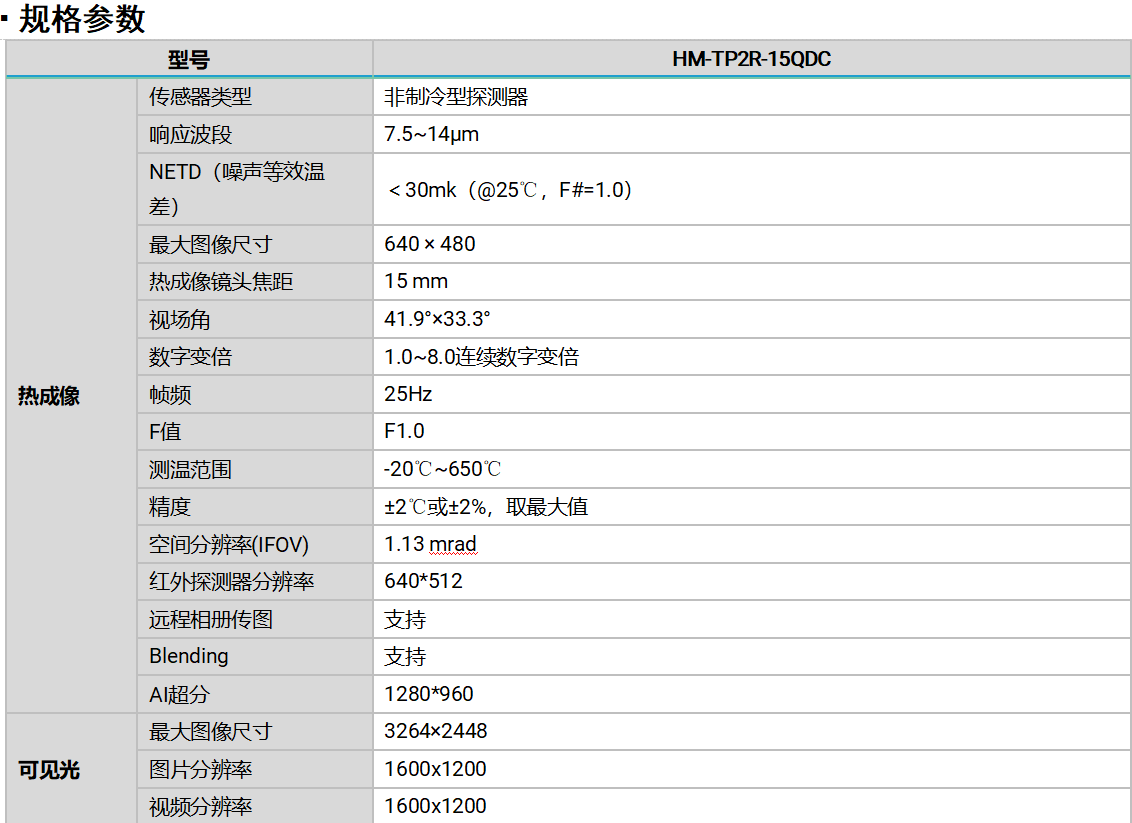Select the "1600x1200" value for 图片分辨率
The height and width of the screenshot is (823, 1132).
435,769
